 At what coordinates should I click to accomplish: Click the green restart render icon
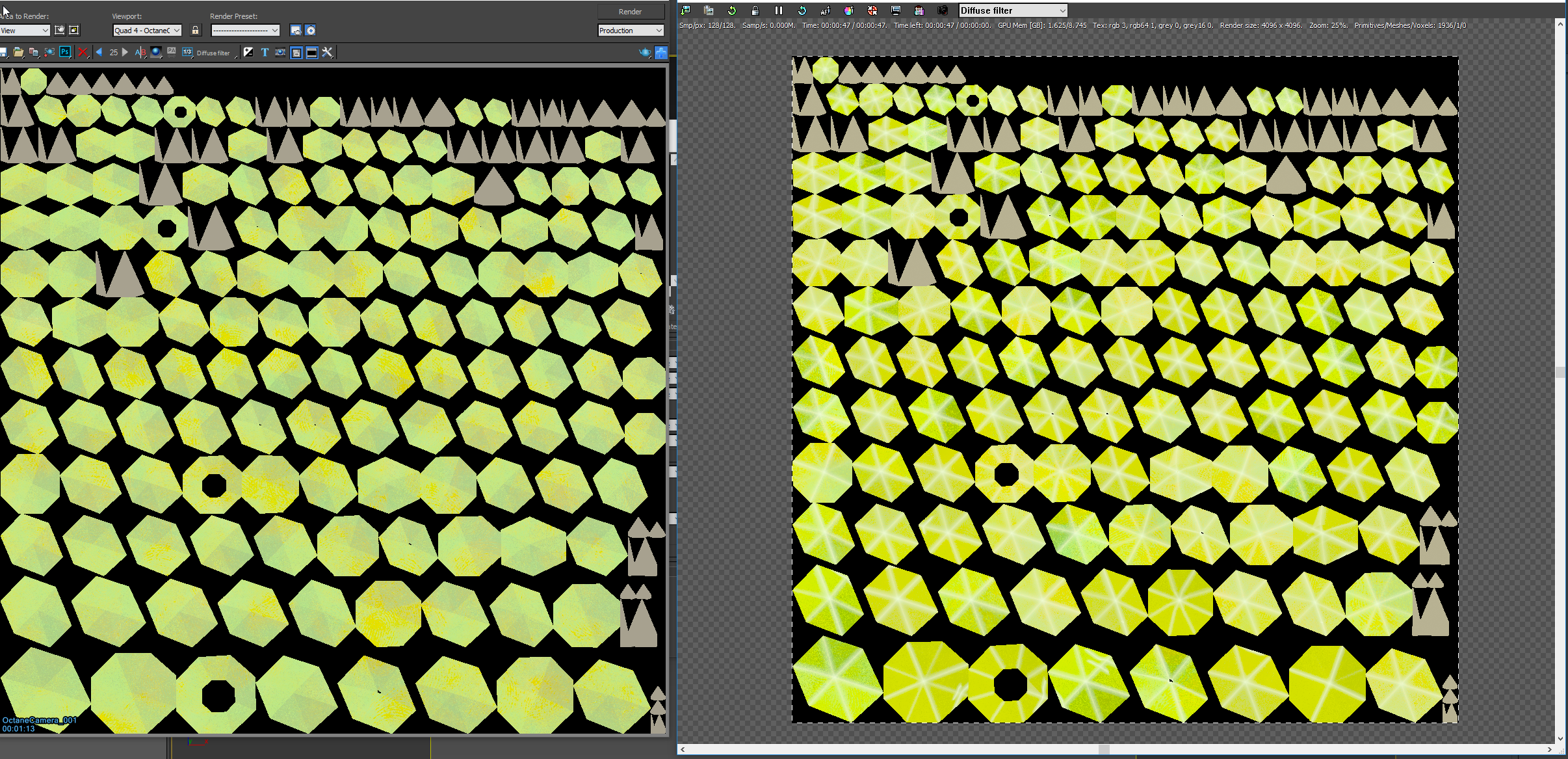pyautogui.click(x=731, y=10)
